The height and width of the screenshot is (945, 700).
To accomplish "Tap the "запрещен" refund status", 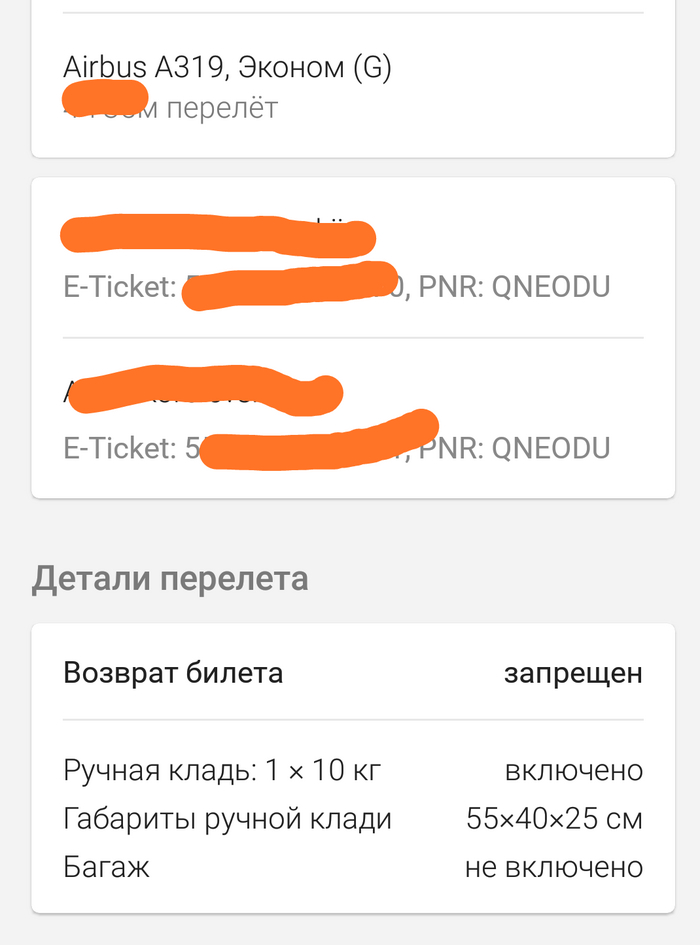I will tap(573, 673).
